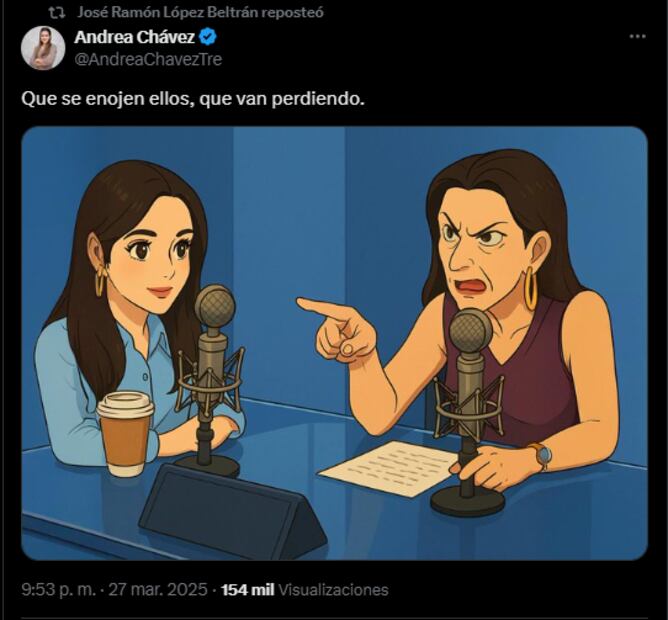Click the 9:53 p. m. timestamp
Image resolution: width=668 pixels, height=620 pixels.
point(59,590)
